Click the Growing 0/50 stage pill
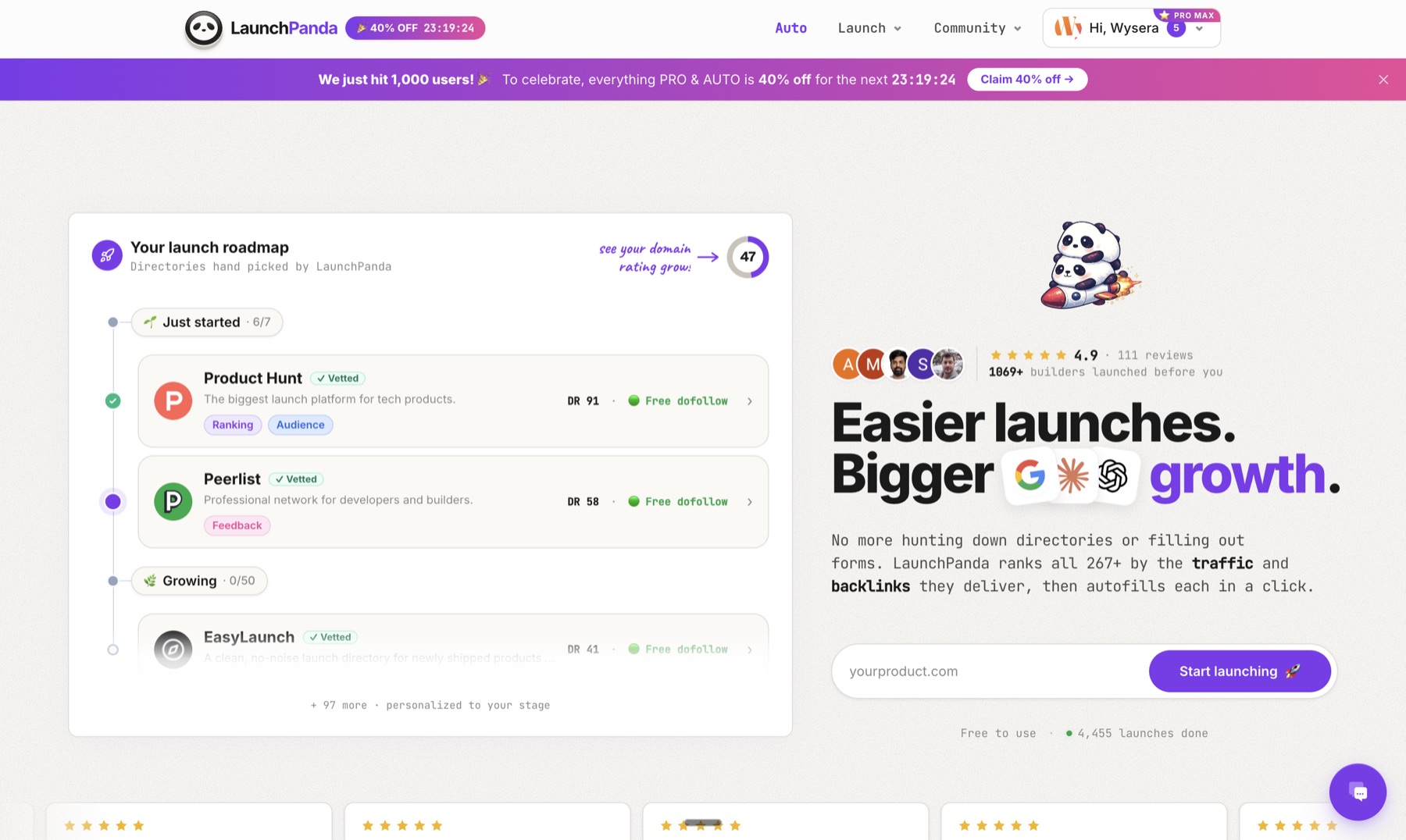Screen dimensions: 1406x840 (x=199, y=581)
